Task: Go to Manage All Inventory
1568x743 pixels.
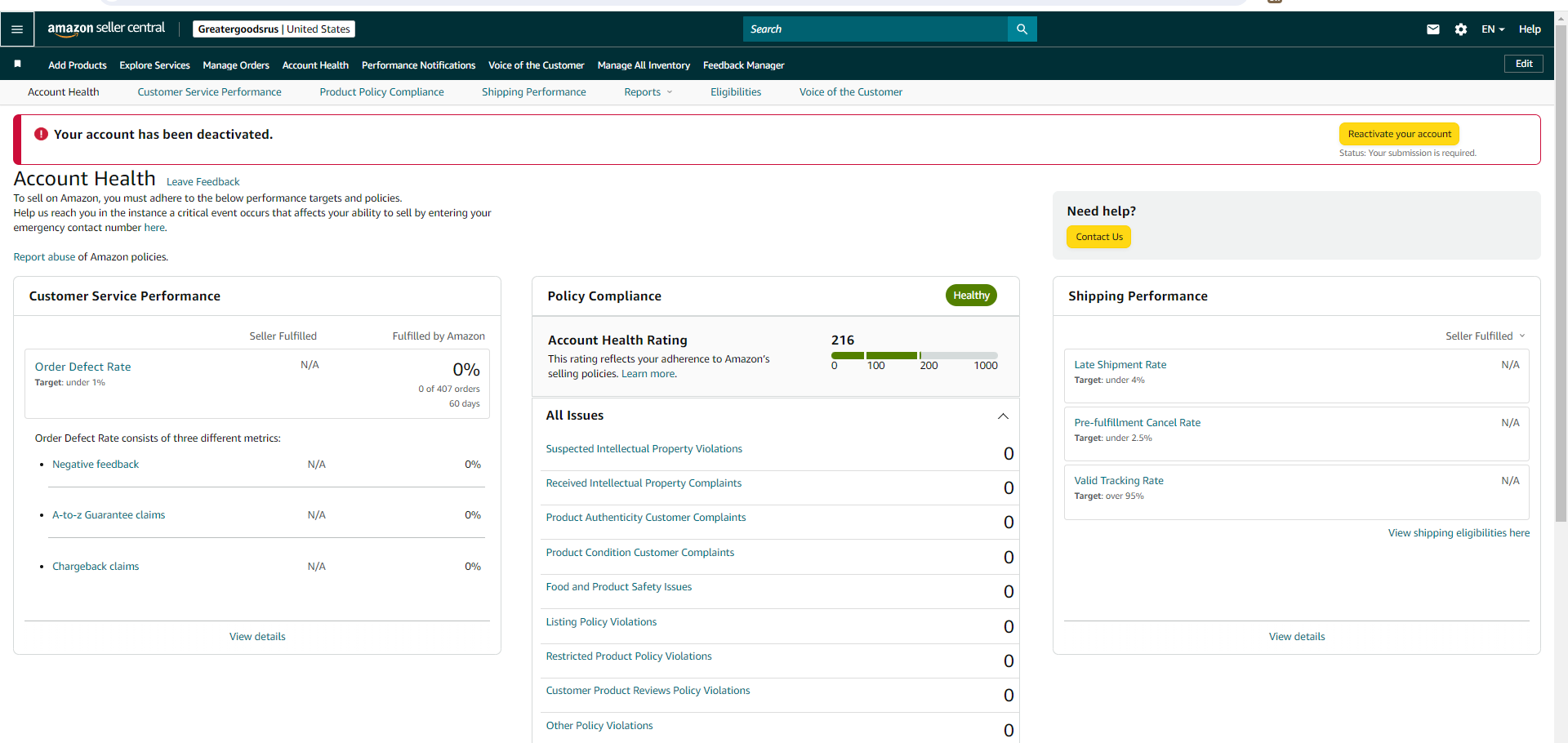Action: [x=644, y=65]
